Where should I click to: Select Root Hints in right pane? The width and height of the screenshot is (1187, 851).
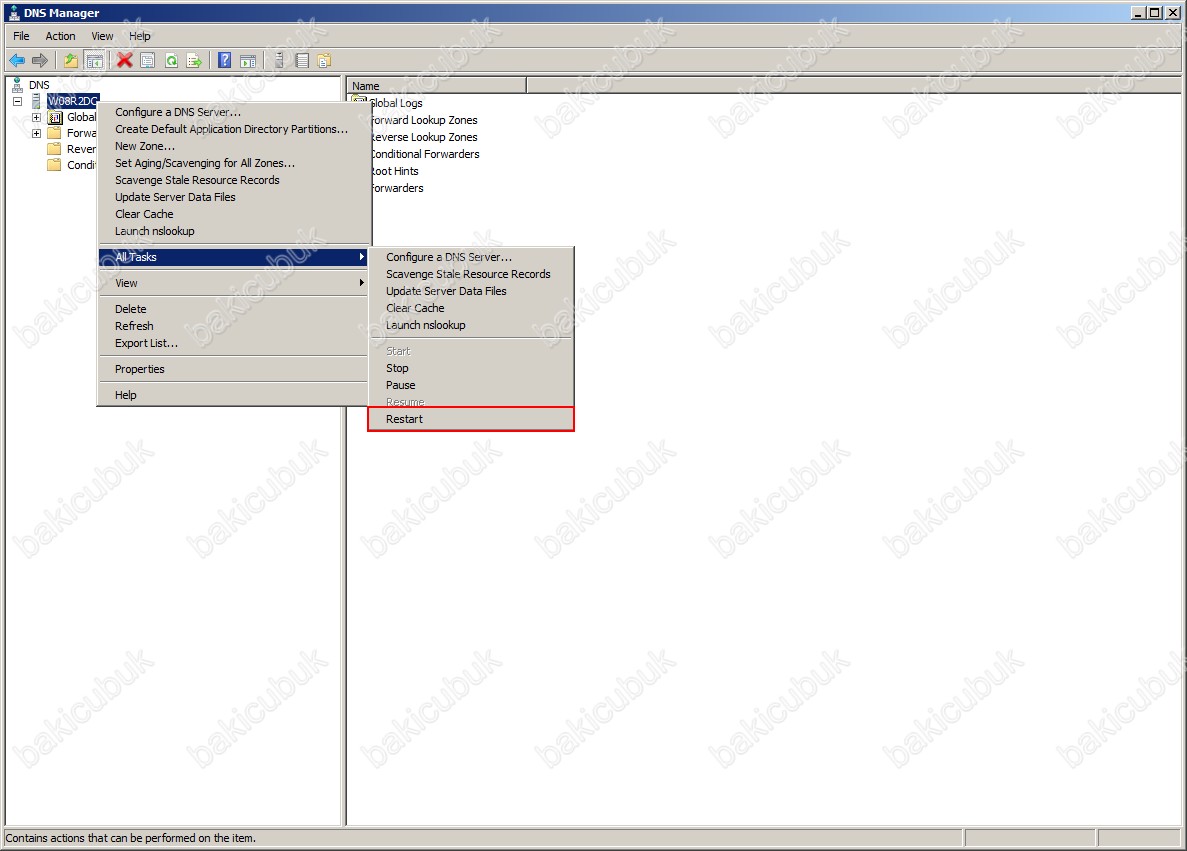coord(394,171)
